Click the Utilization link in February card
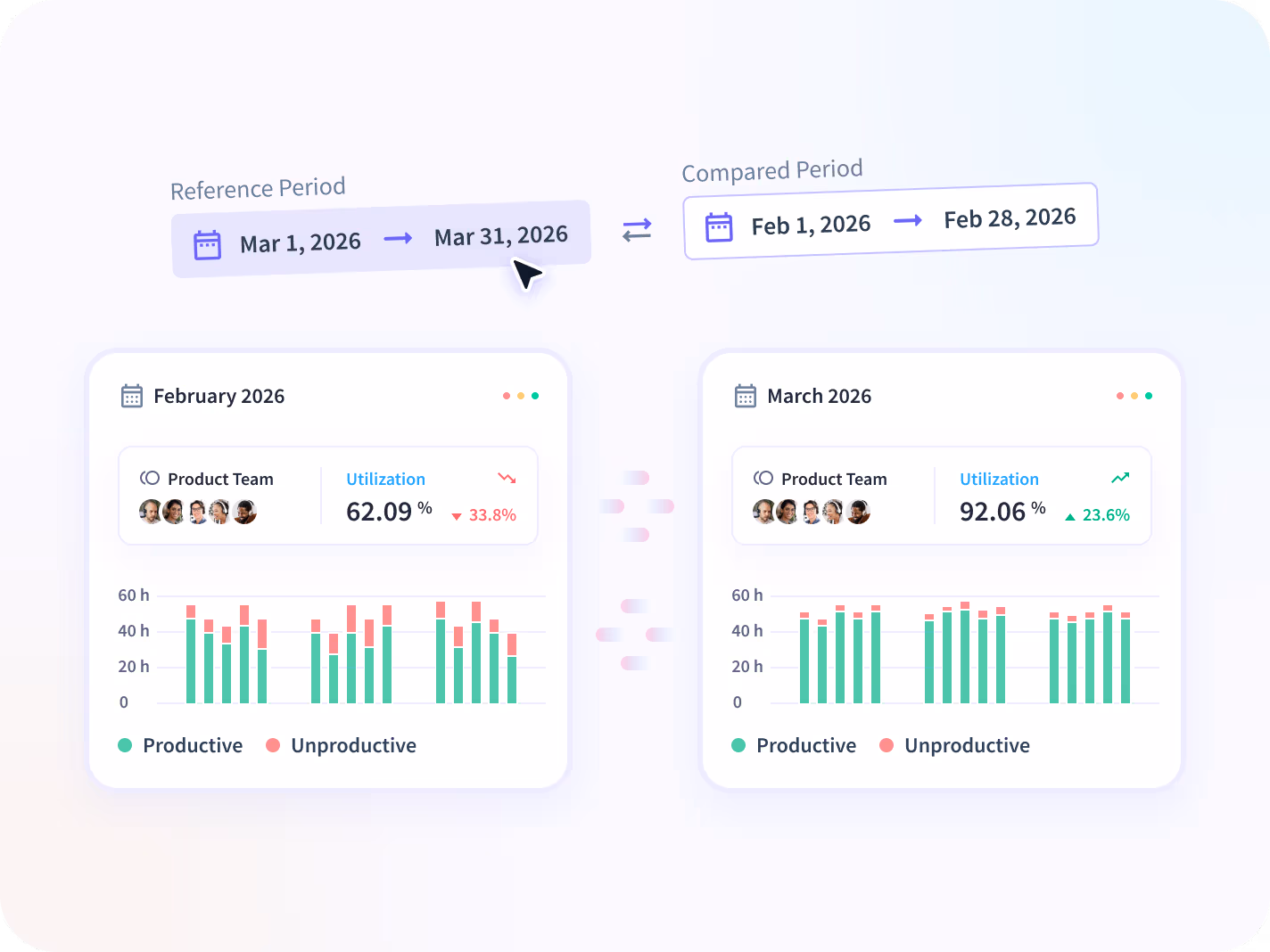This screenshot has width=1270, height=952. 385,479
